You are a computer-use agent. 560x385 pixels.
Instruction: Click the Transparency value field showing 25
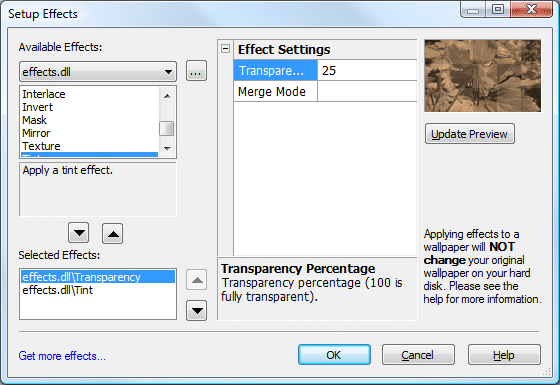coord(367,70)
